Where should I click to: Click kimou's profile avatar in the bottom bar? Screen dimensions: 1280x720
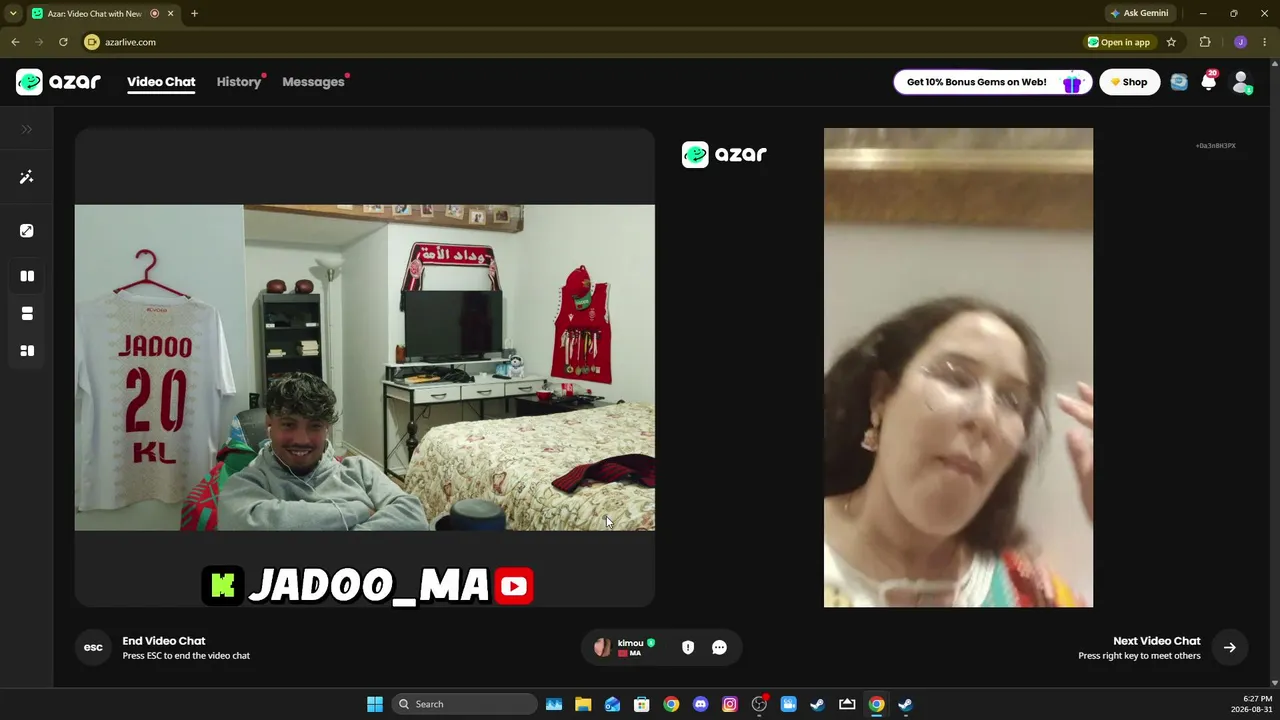point(602,647)
